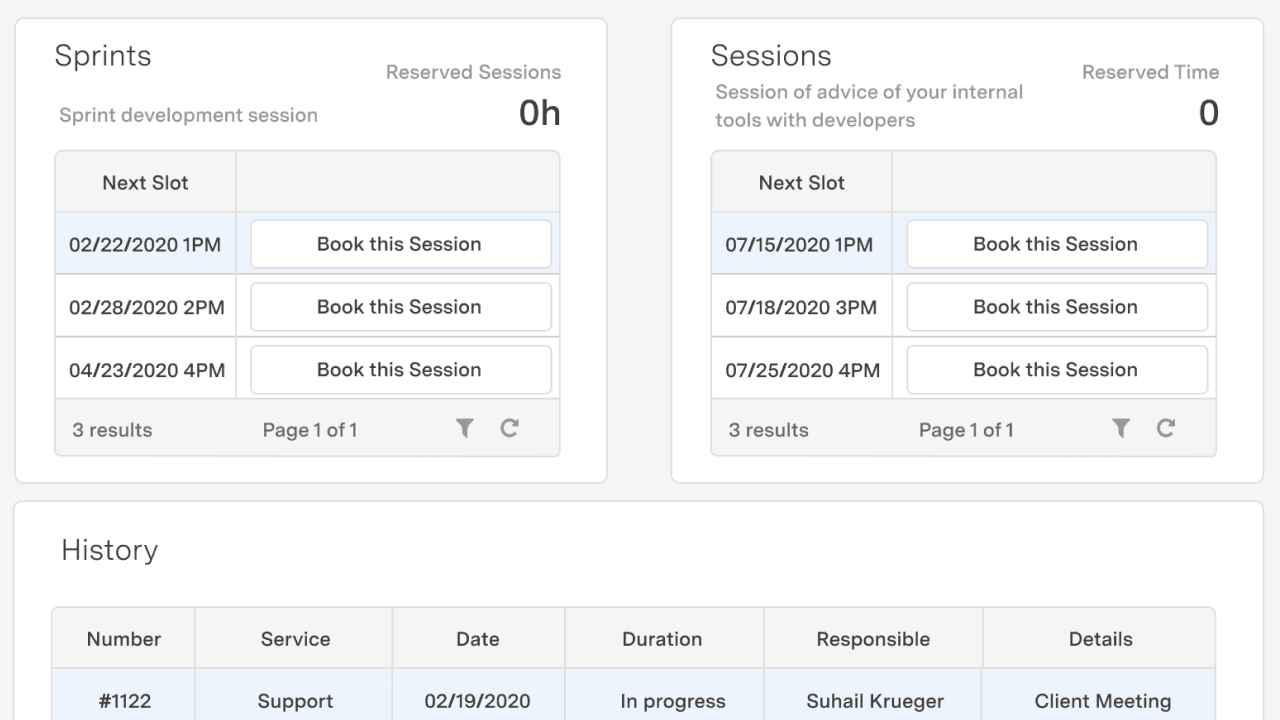This screenshot has width=1280, height=720.
Task: Book the 02/22/2020 1PM sprint session
Action: point(400,244)
